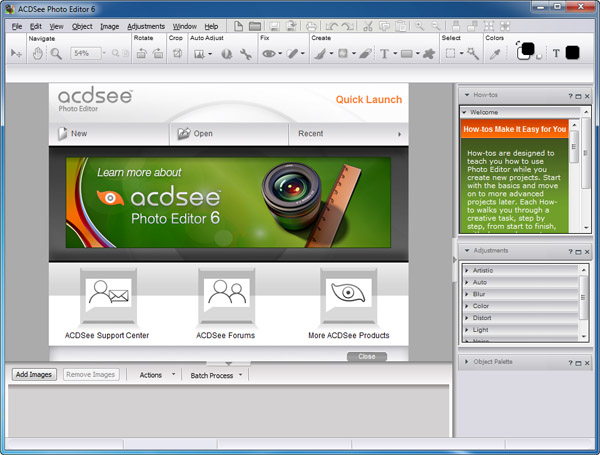Click the Red Eye fix tool
Screen dimensions: 600x455
tap(270, 53)
